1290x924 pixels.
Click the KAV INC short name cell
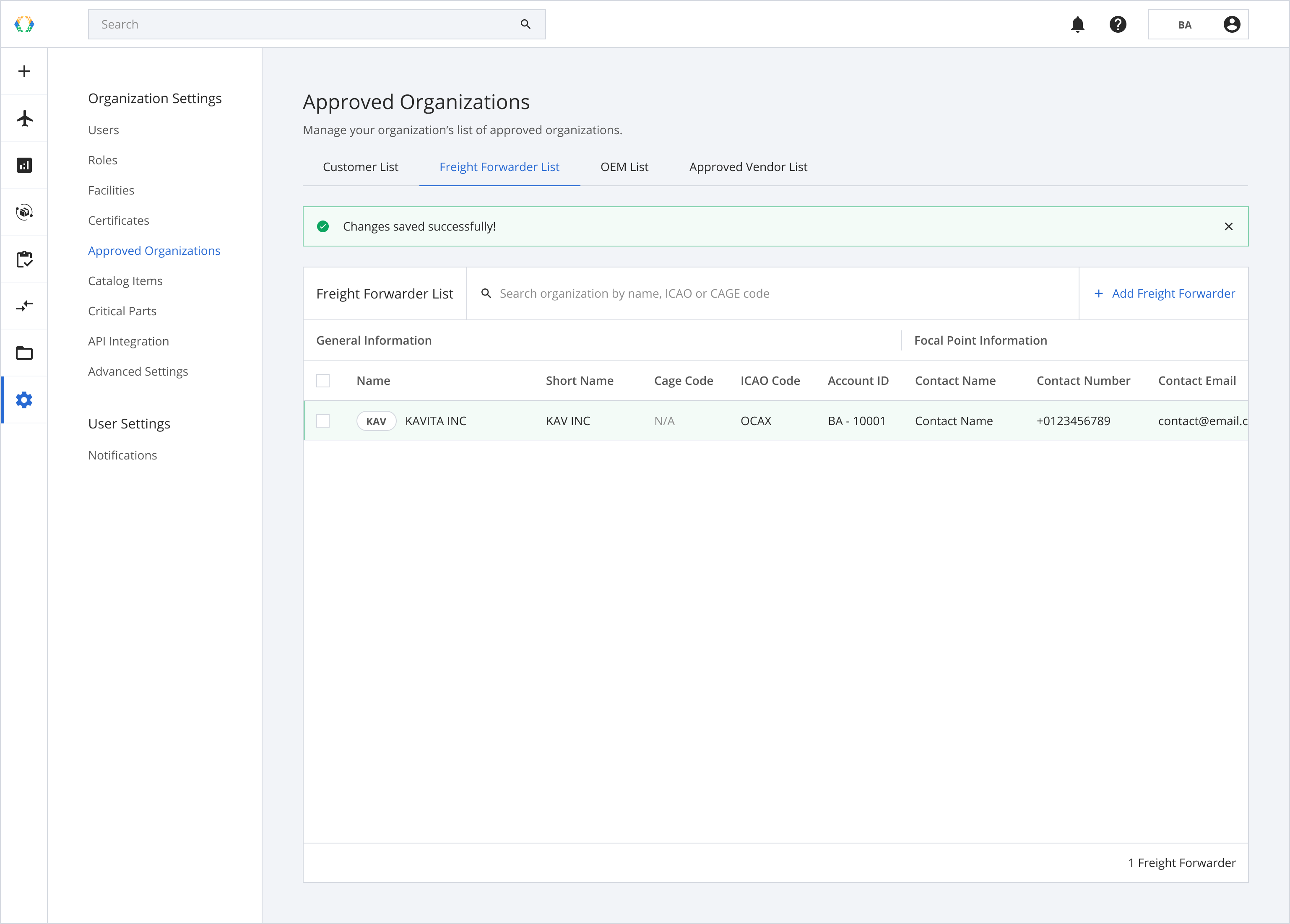click(x=568, y=421)
